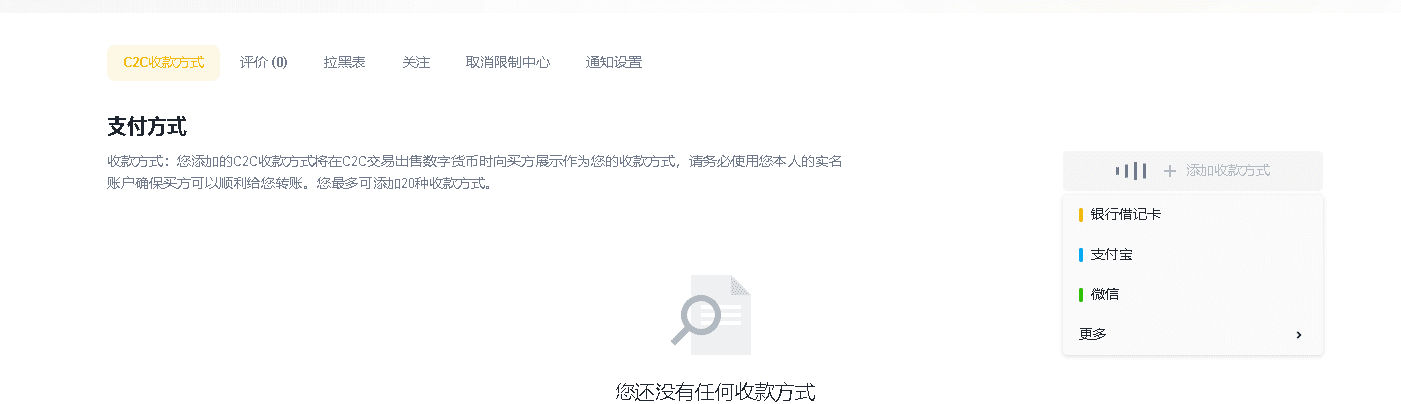Click the 支付方式 heading
The image size is (1401, 404).
pyautogui.click(x=147, y=127)
